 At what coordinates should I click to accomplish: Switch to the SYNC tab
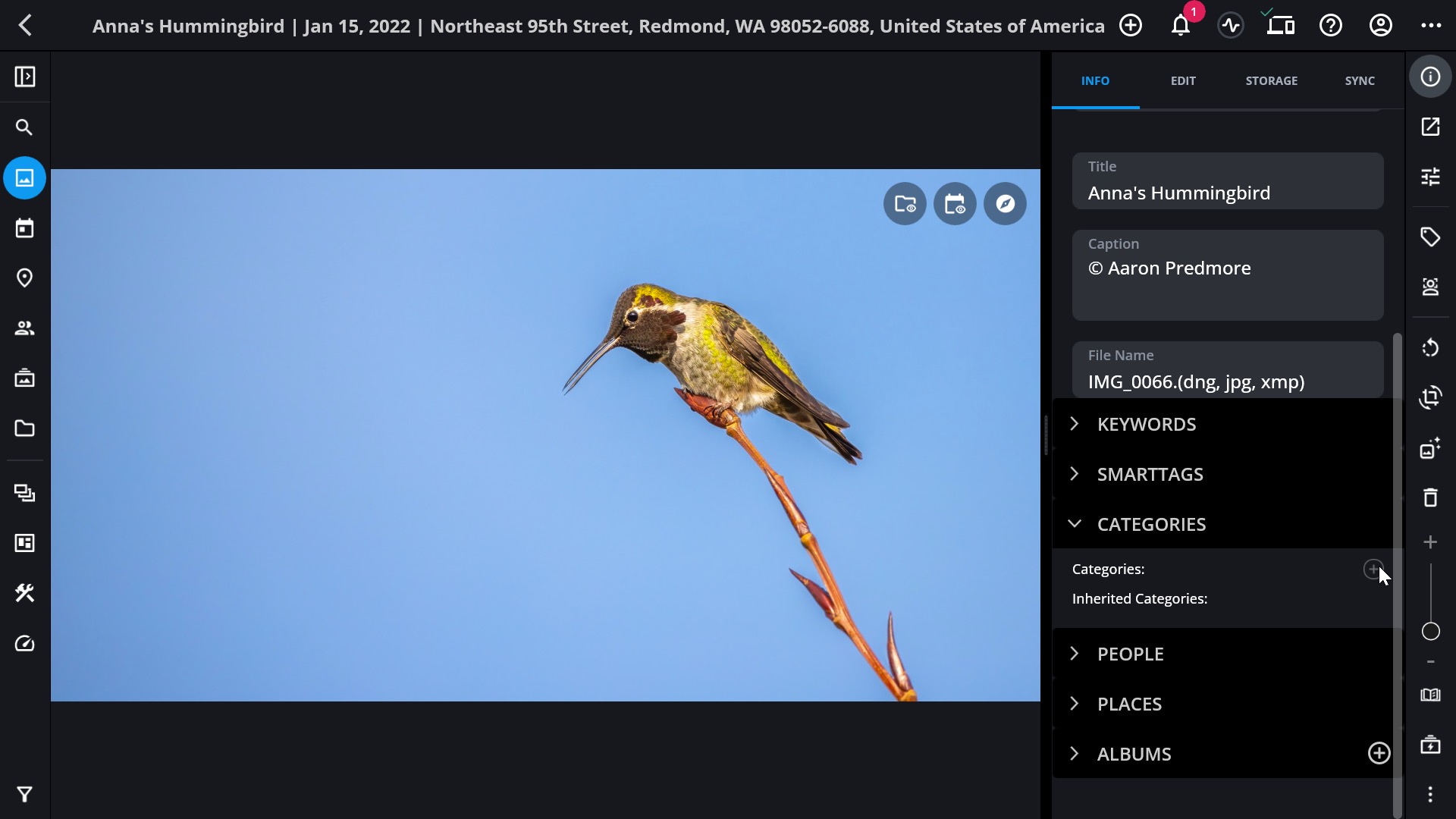[1360, 80]
